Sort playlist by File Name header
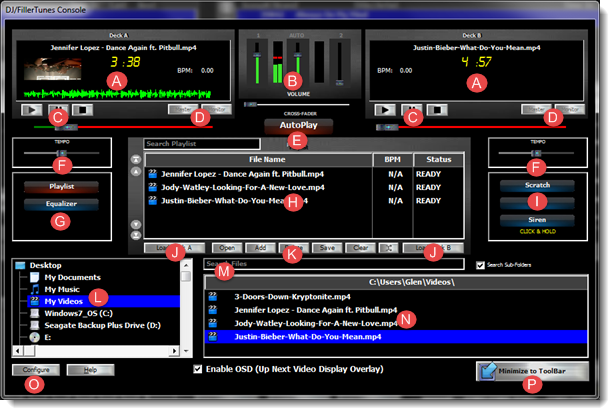Viewport: 615px width, 415px height. [259, 160]
